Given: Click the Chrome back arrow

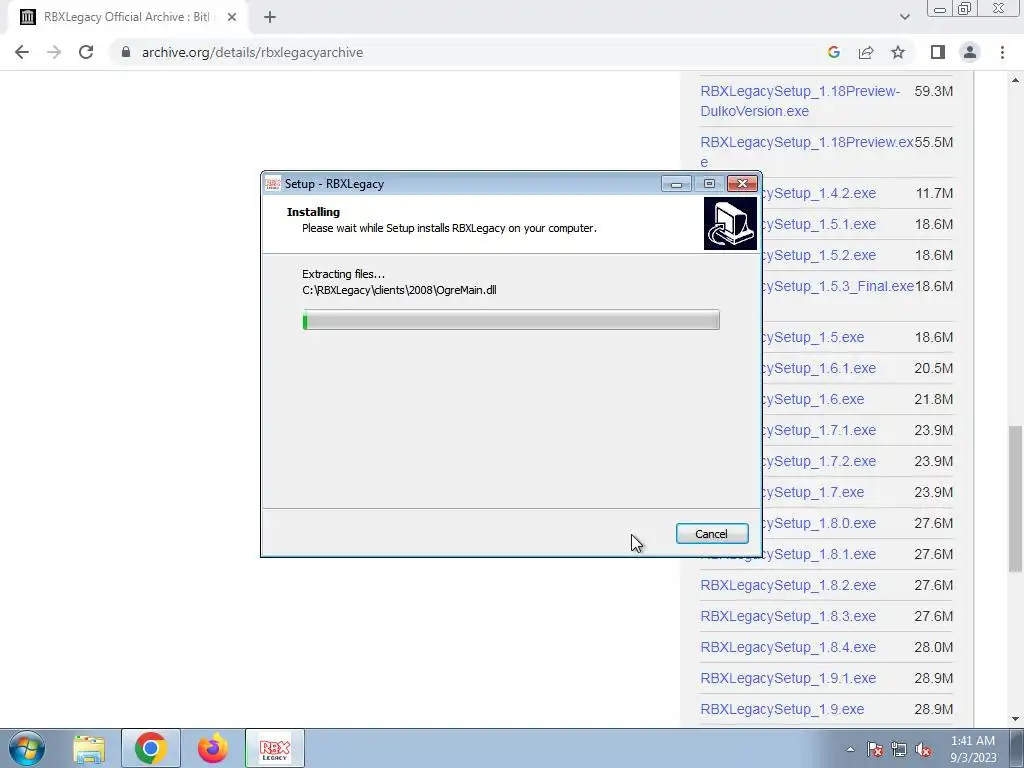Looking at the screenshot, I should [22, 52].
